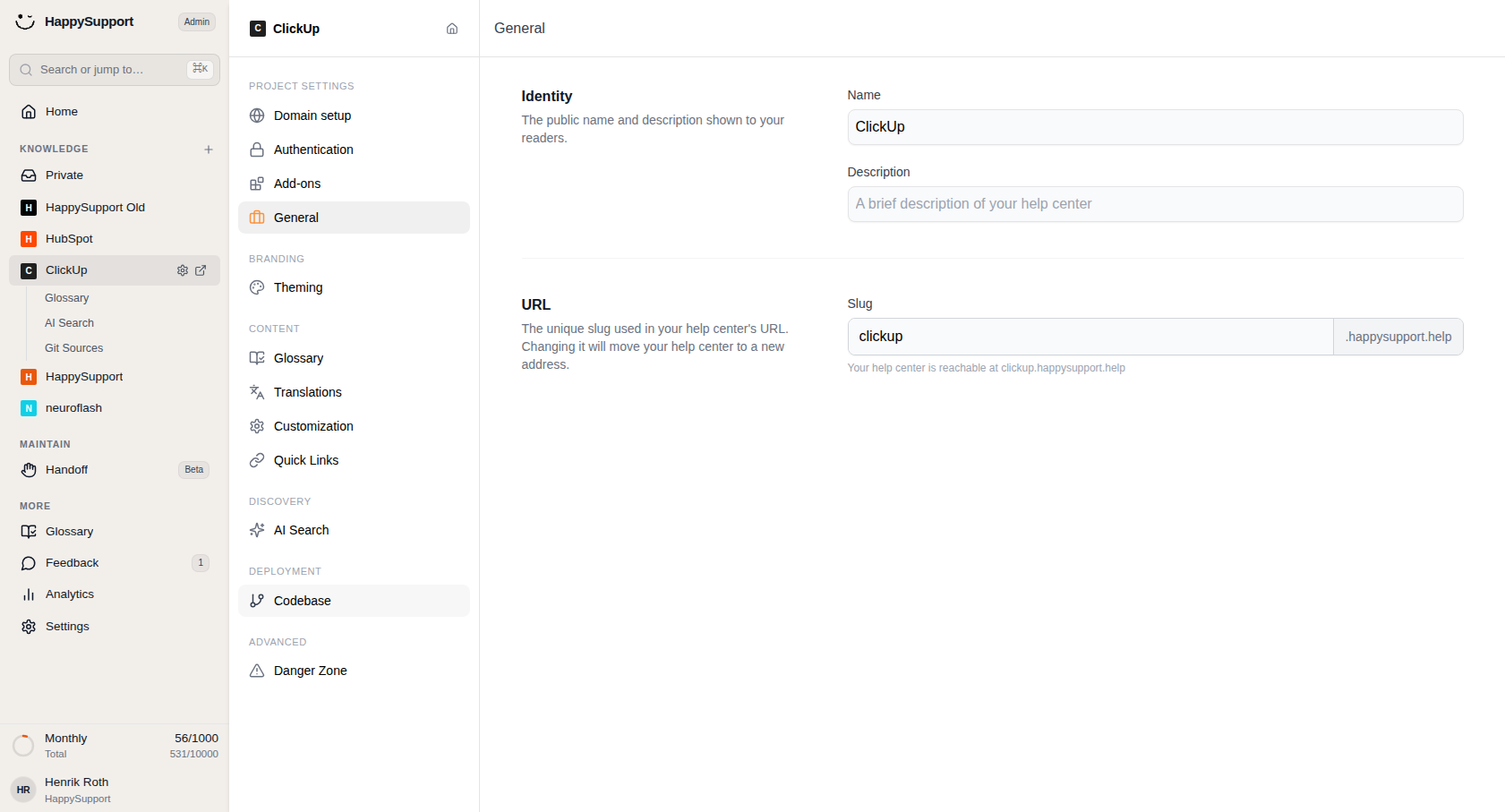Click the home icon next to ClickUp header

click(452, 29)
